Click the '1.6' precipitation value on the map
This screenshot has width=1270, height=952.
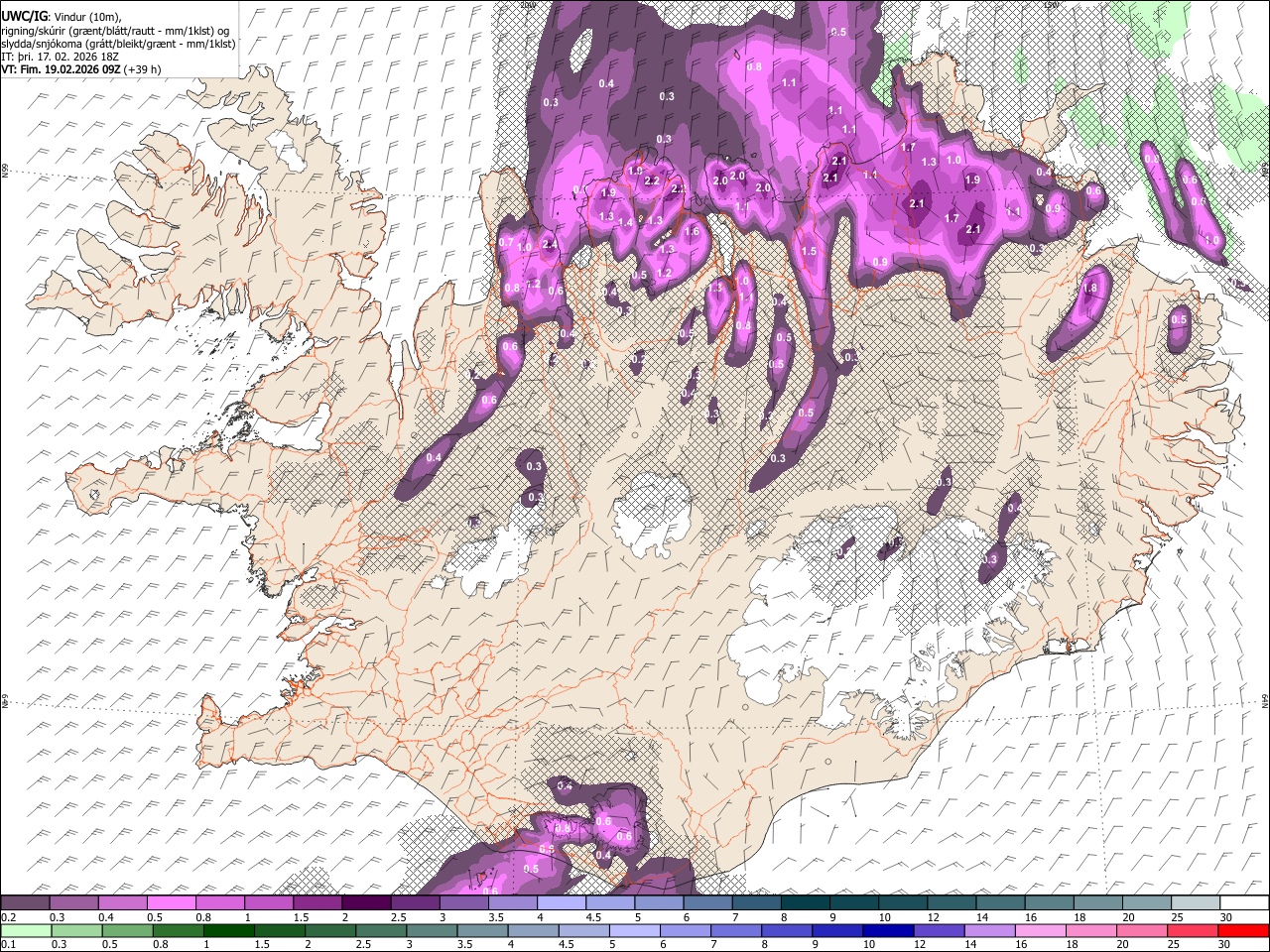[x=693, y=231]
